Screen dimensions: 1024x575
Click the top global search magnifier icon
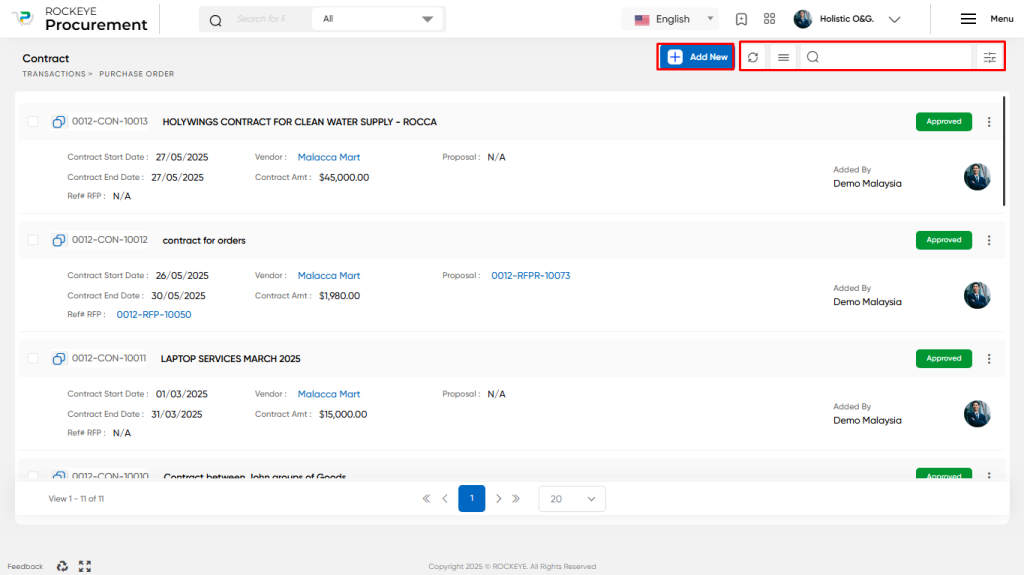point(216,20)
